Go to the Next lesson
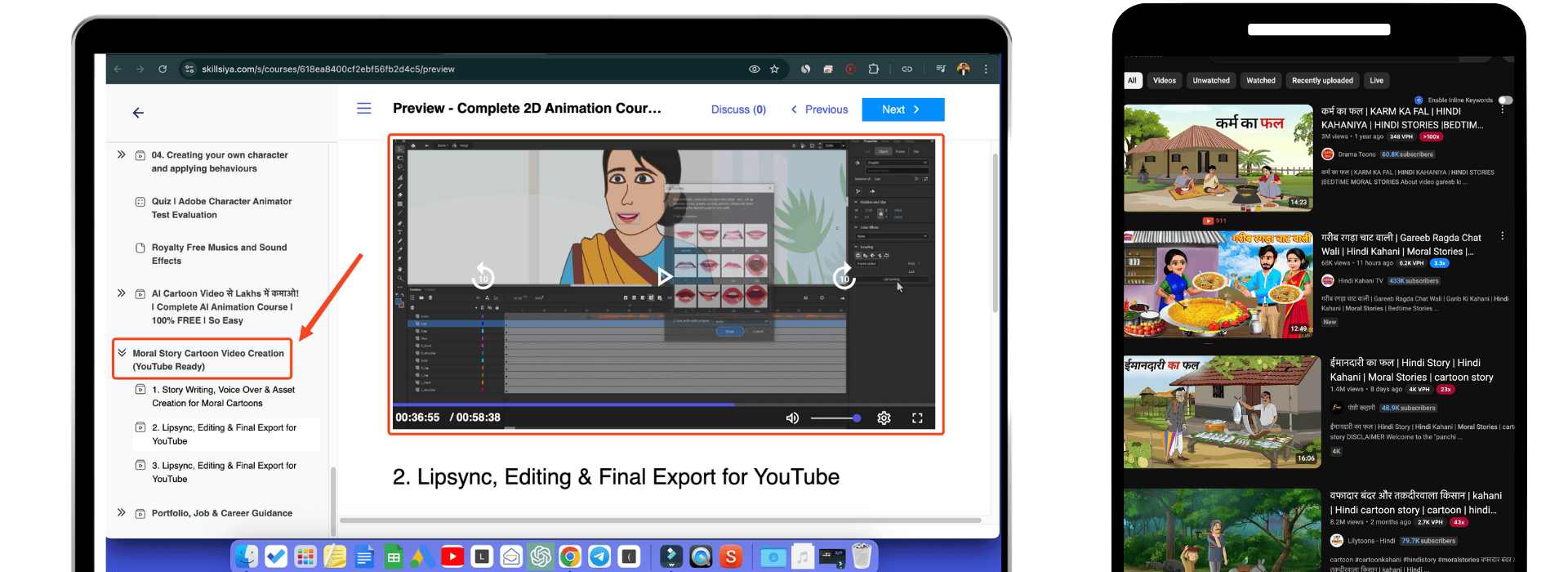Viewport: 1568px width, 572px height. coord(902,109)
